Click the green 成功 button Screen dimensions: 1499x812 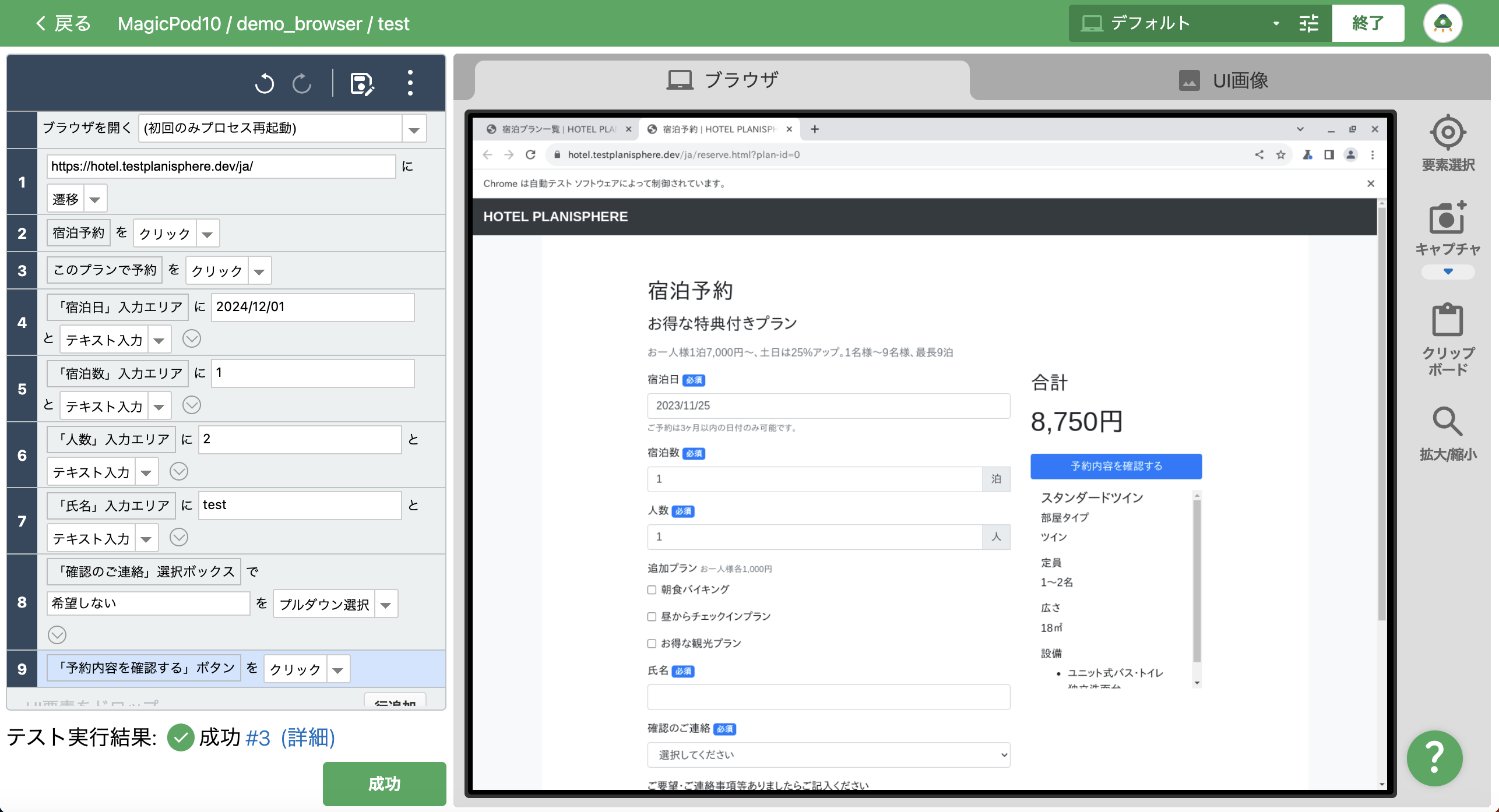tap(384, 783)
